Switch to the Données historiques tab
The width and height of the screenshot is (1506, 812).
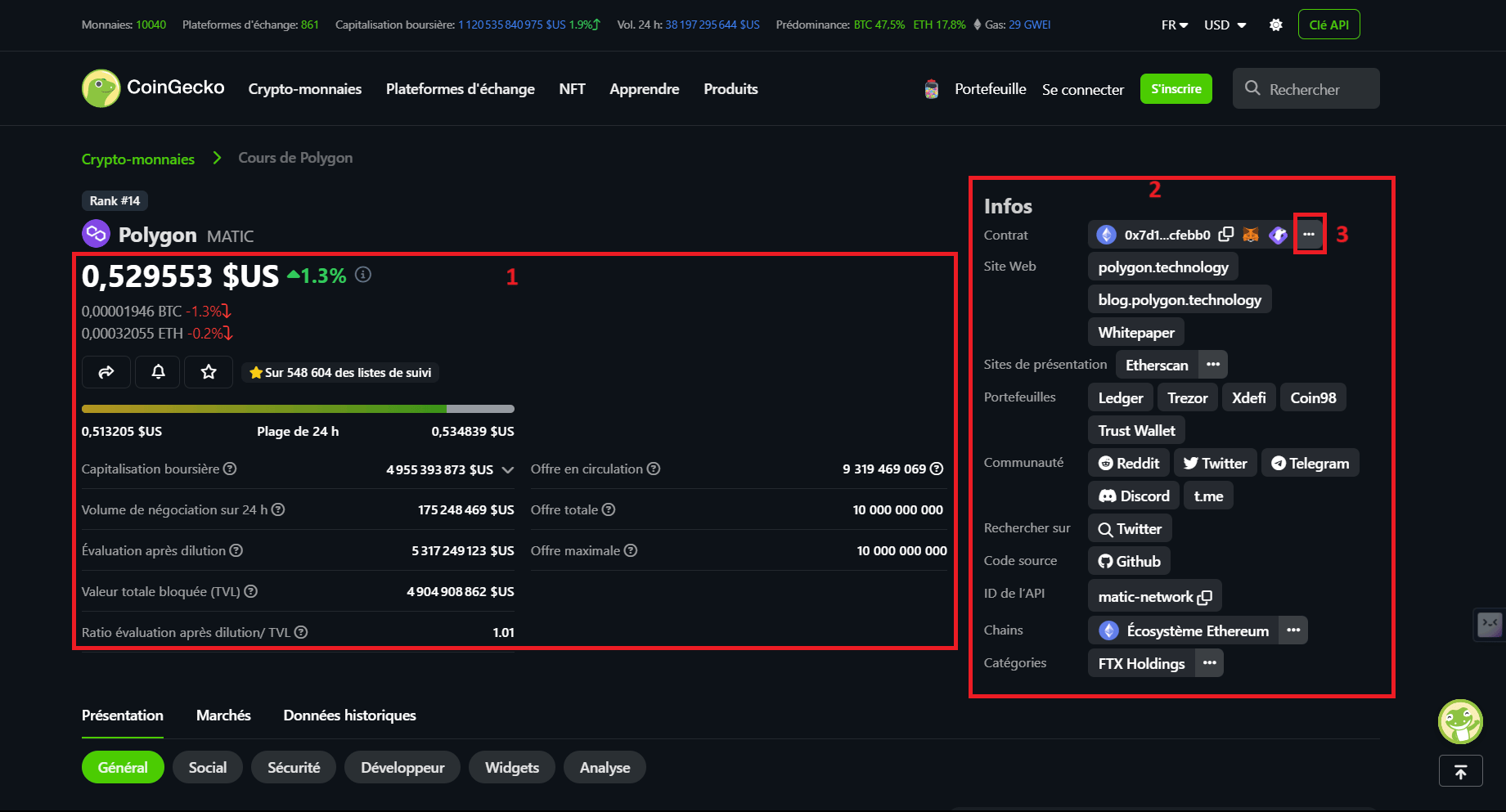(x=350, y=716)
